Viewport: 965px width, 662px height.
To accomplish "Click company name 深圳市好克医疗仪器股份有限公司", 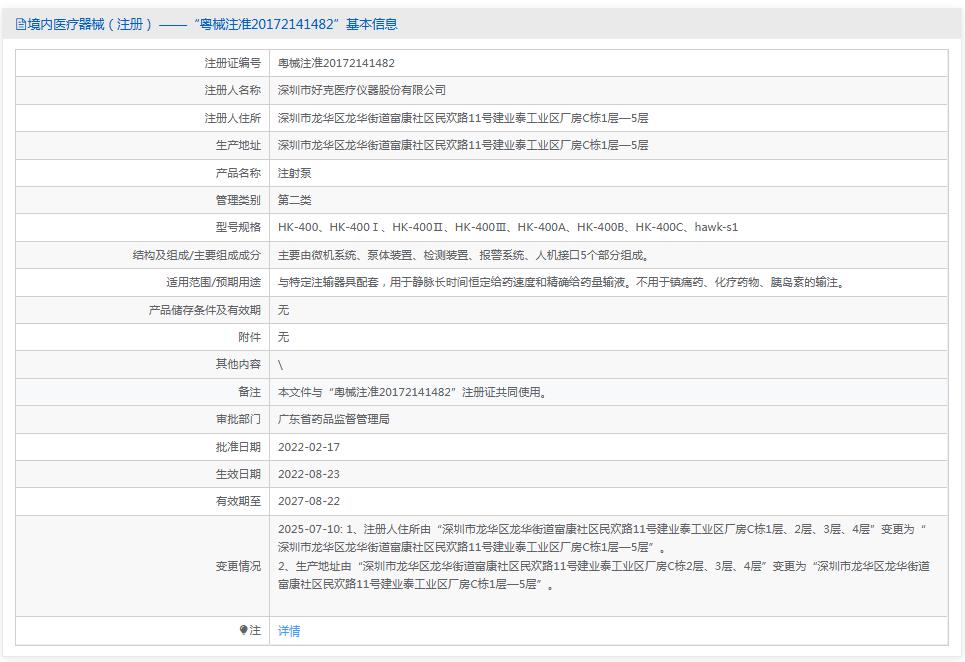I will tap(362, 90).
